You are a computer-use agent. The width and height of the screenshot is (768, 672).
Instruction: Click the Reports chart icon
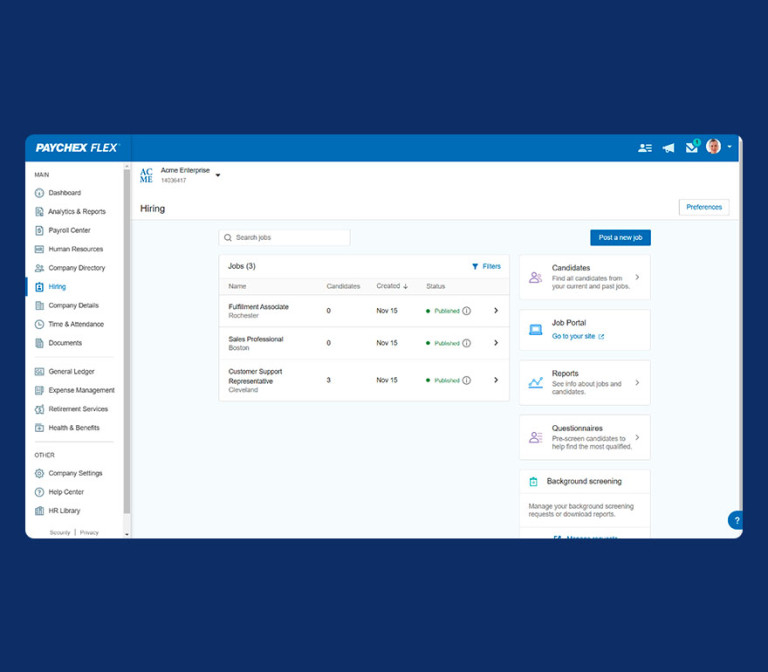pos(535,383)
